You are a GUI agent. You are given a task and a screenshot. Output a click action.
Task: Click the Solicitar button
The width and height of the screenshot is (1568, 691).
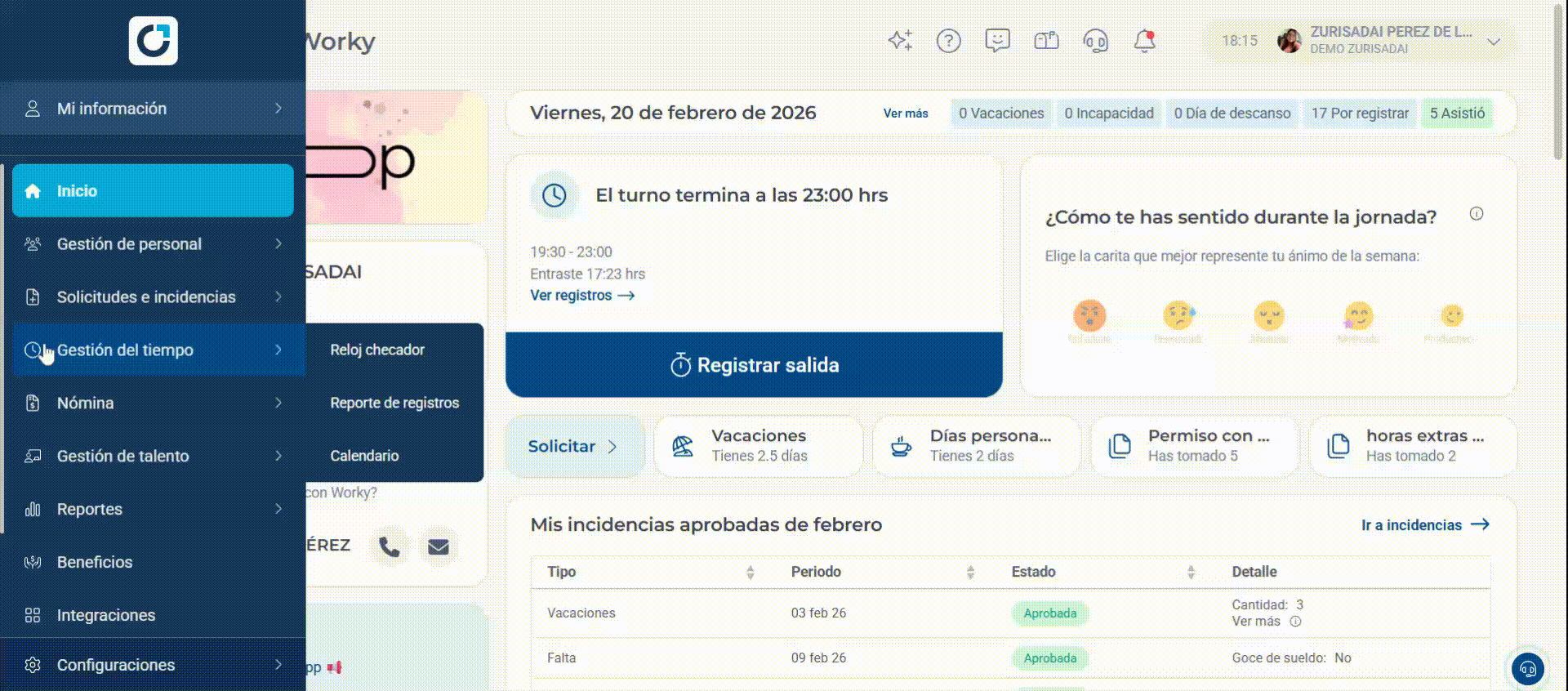576,446
